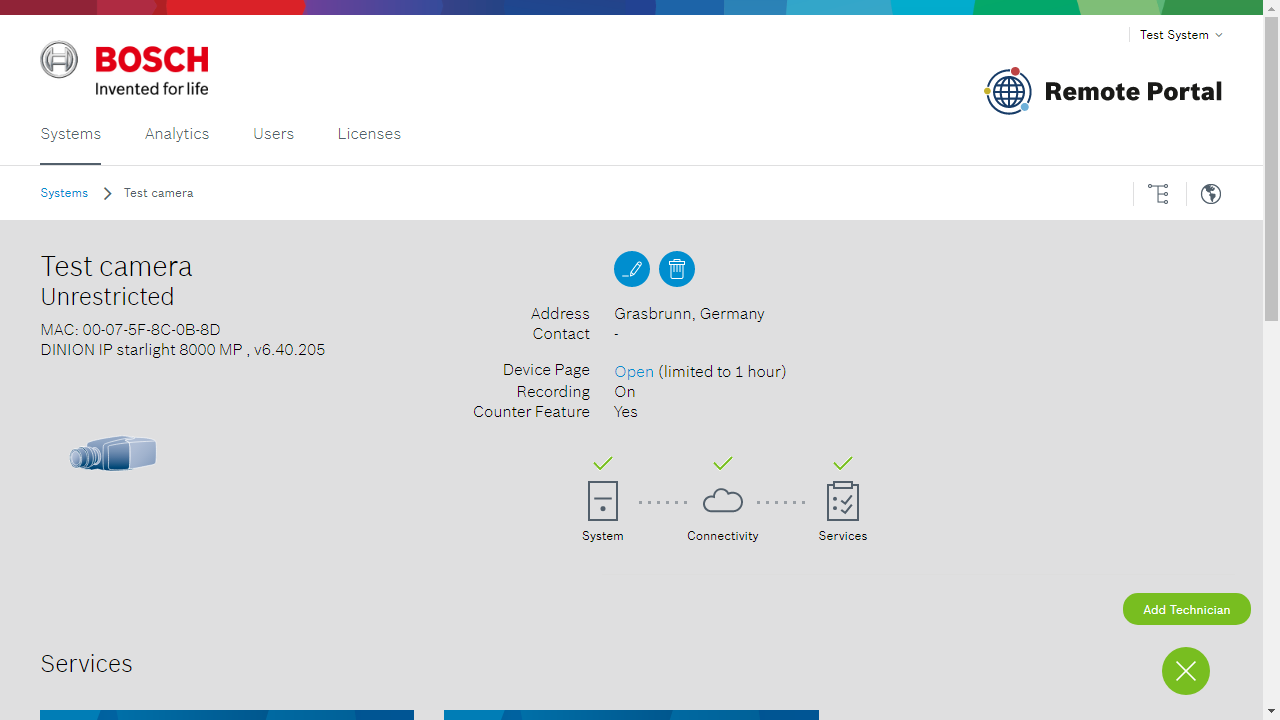Click the System status icon

pyautogui.click(x=602, y=501)
